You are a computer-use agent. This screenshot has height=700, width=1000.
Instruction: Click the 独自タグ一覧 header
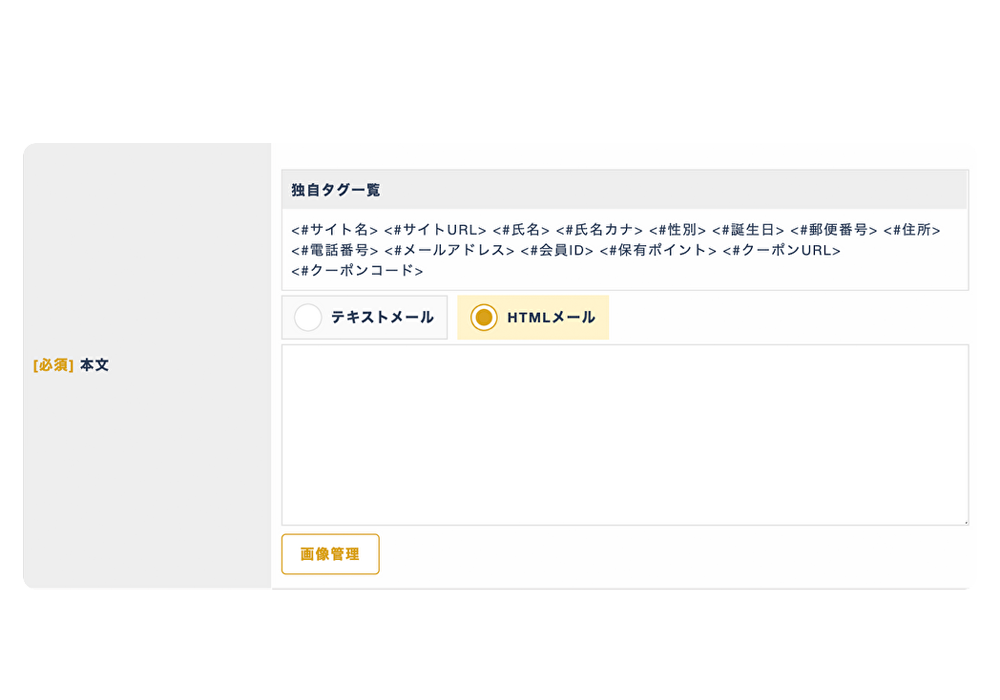coord(336,190)
